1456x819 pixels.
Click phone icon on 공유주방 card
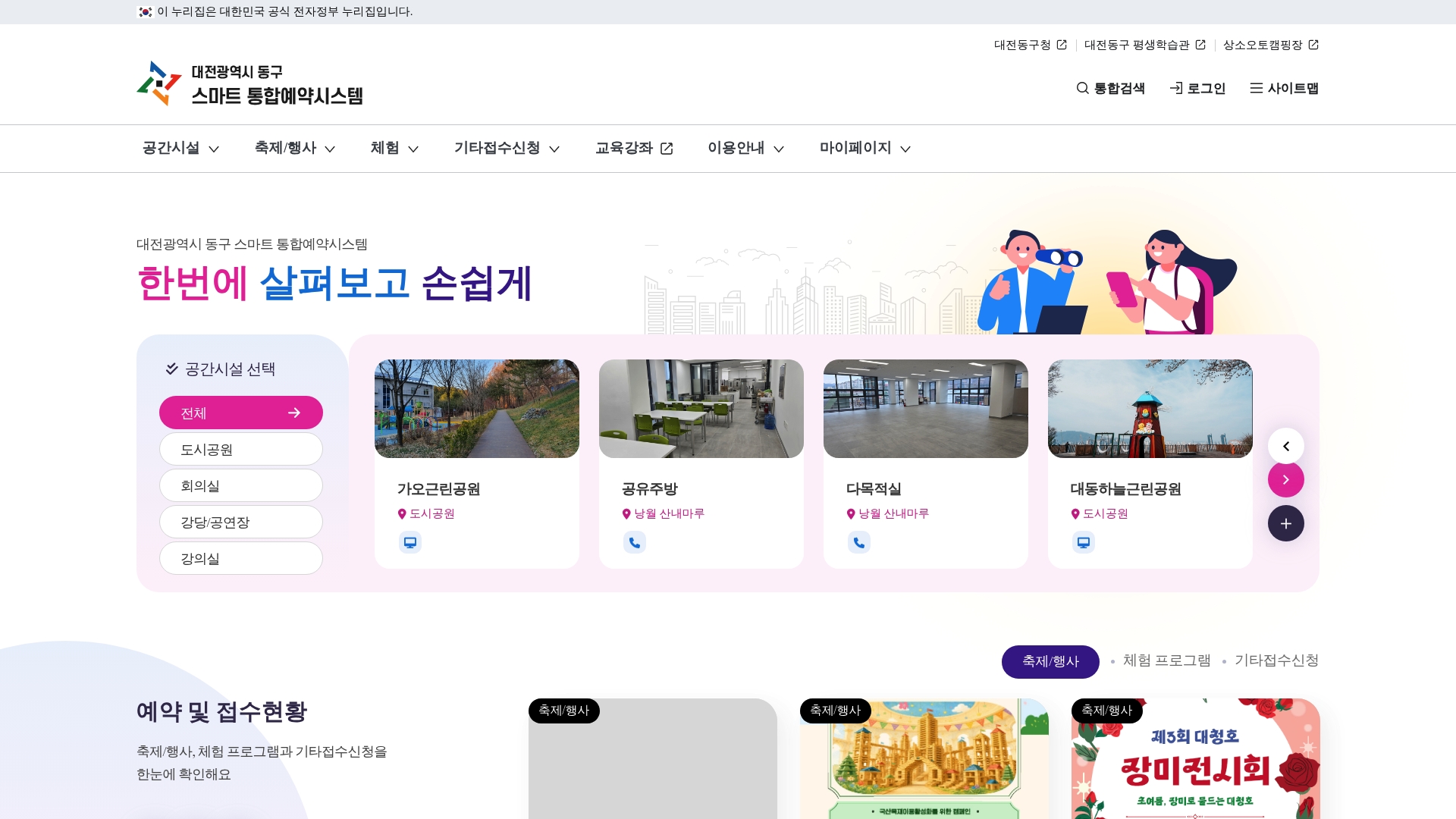pyautogui.click(x=635, y=542)
